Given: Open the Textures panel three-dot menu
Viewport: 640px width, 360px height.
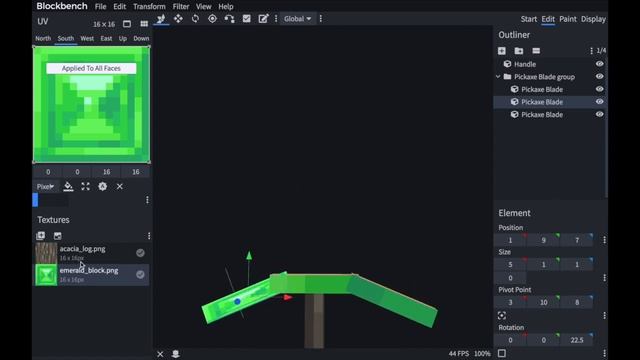Looking at the screenshot, I should tap(149, 236).
